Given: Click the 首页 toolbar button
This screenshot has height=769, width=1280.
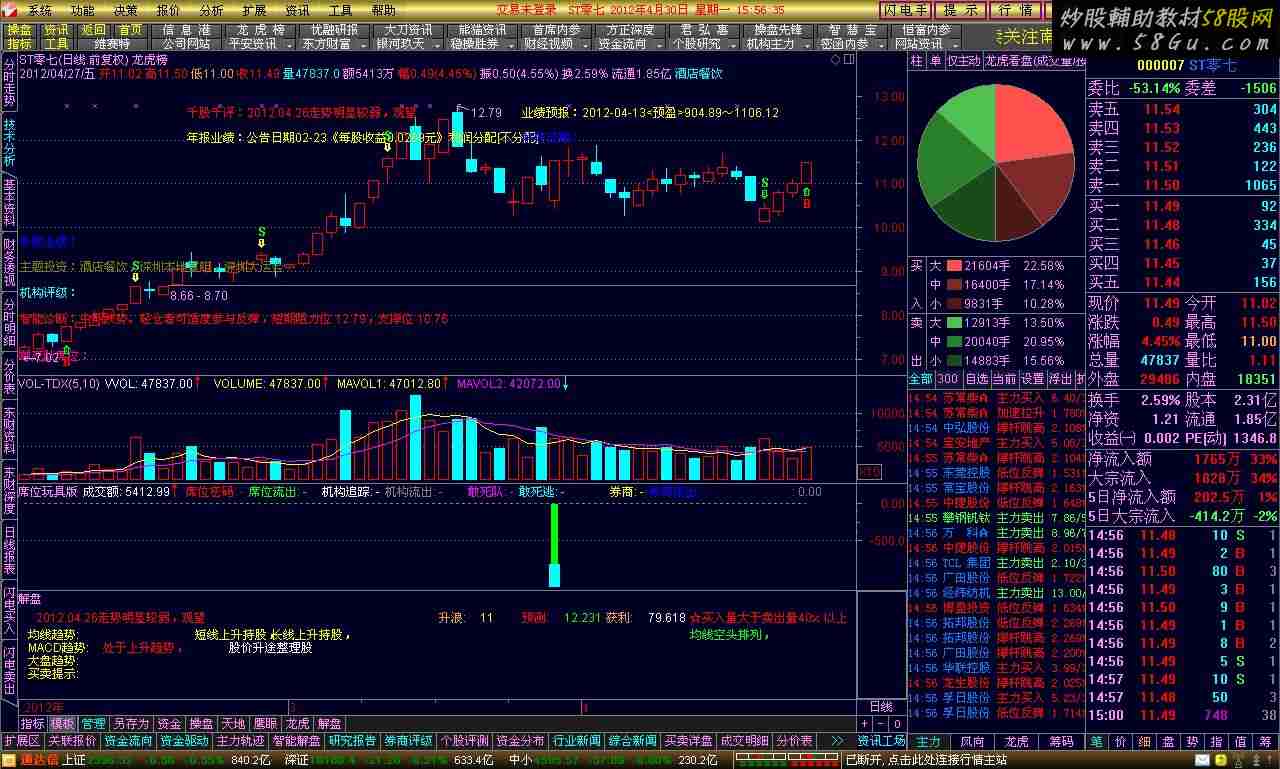Looking at the screenshot, I should (130, 30).
